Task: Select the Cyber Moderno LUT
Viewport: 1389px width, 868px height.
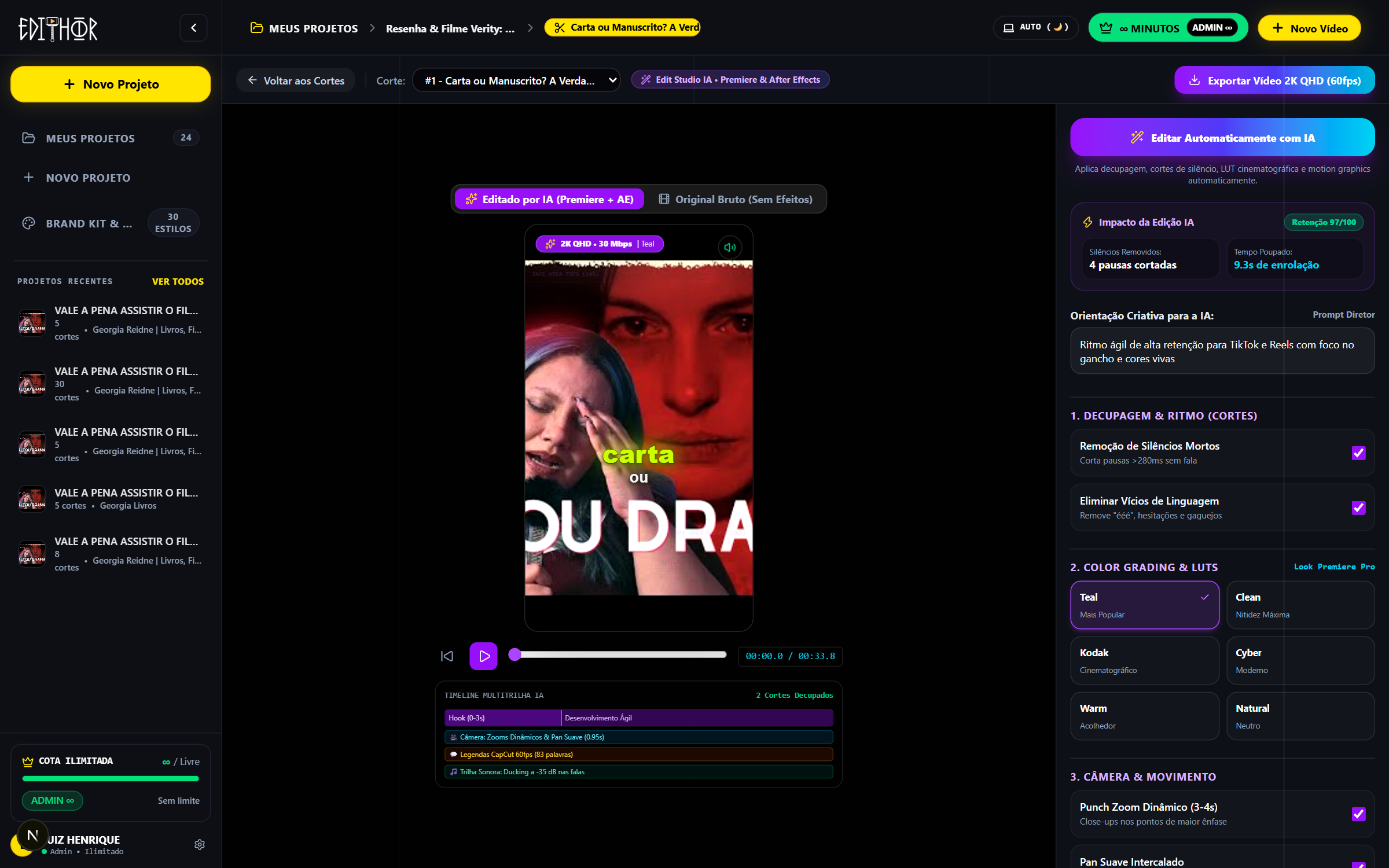Action: point(1300,660)
